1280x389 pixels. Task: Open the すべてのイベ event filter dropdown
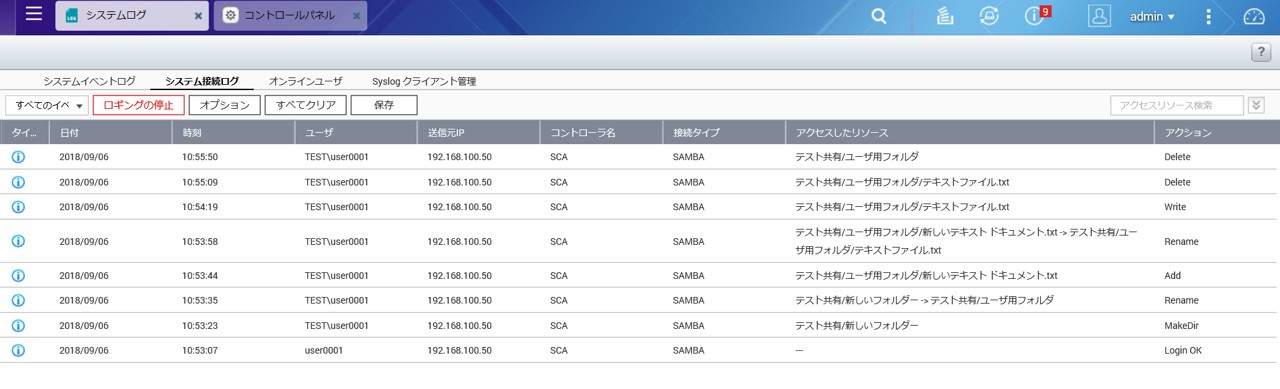(x=47, y=105)
